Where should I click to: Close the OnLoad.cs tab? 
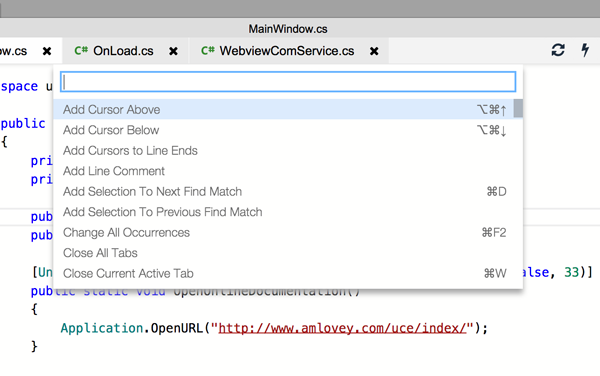[173, 51]
